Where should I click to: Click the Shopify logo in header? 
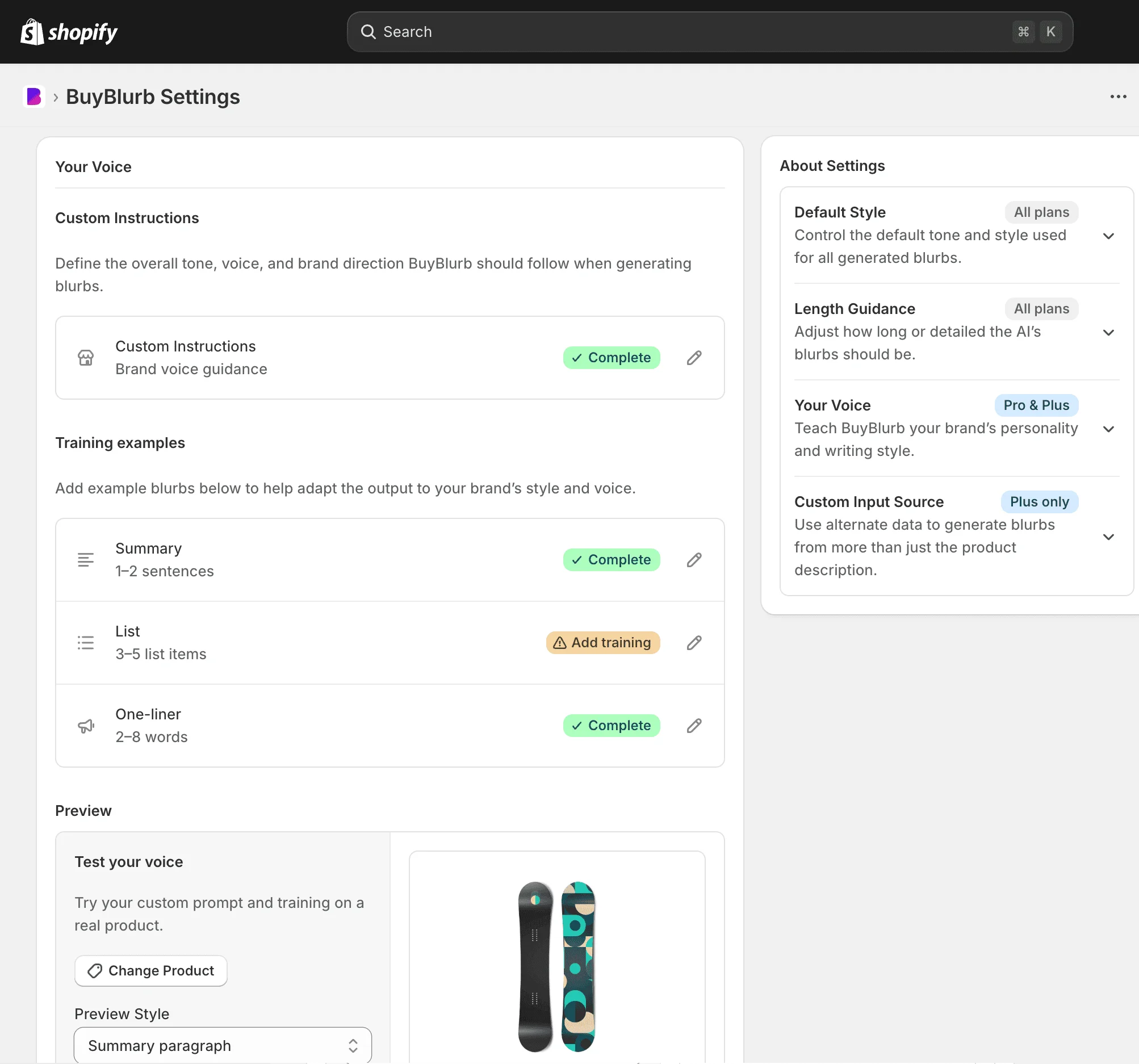[69, 32]
